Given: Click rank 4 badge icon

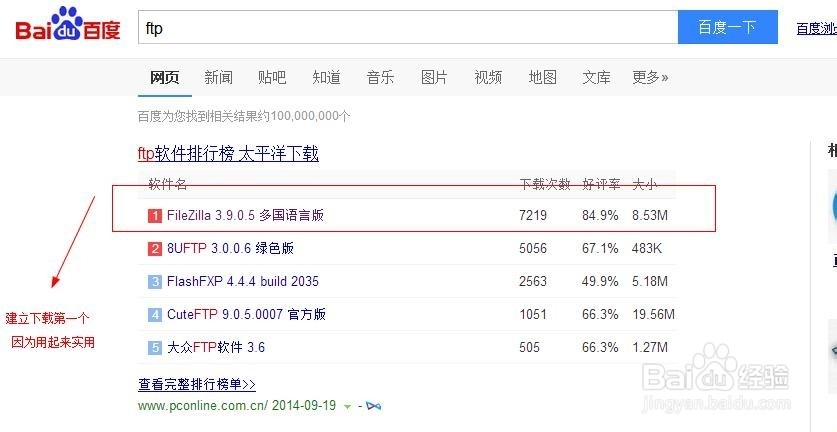Looking at the screenshot, I should tap(155, 315).
